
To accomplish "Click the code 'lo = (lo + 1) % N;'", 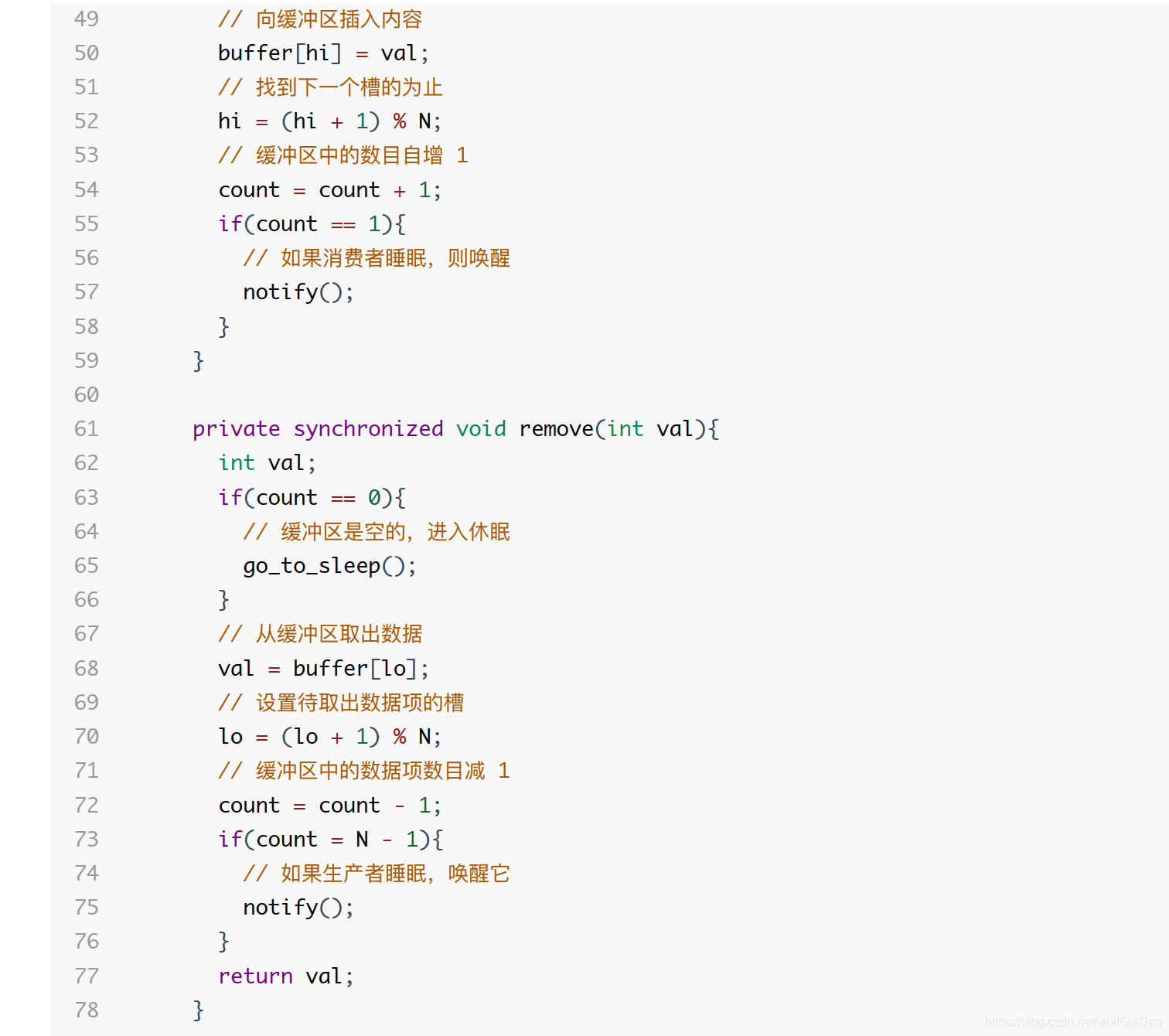I will (329, 736).
